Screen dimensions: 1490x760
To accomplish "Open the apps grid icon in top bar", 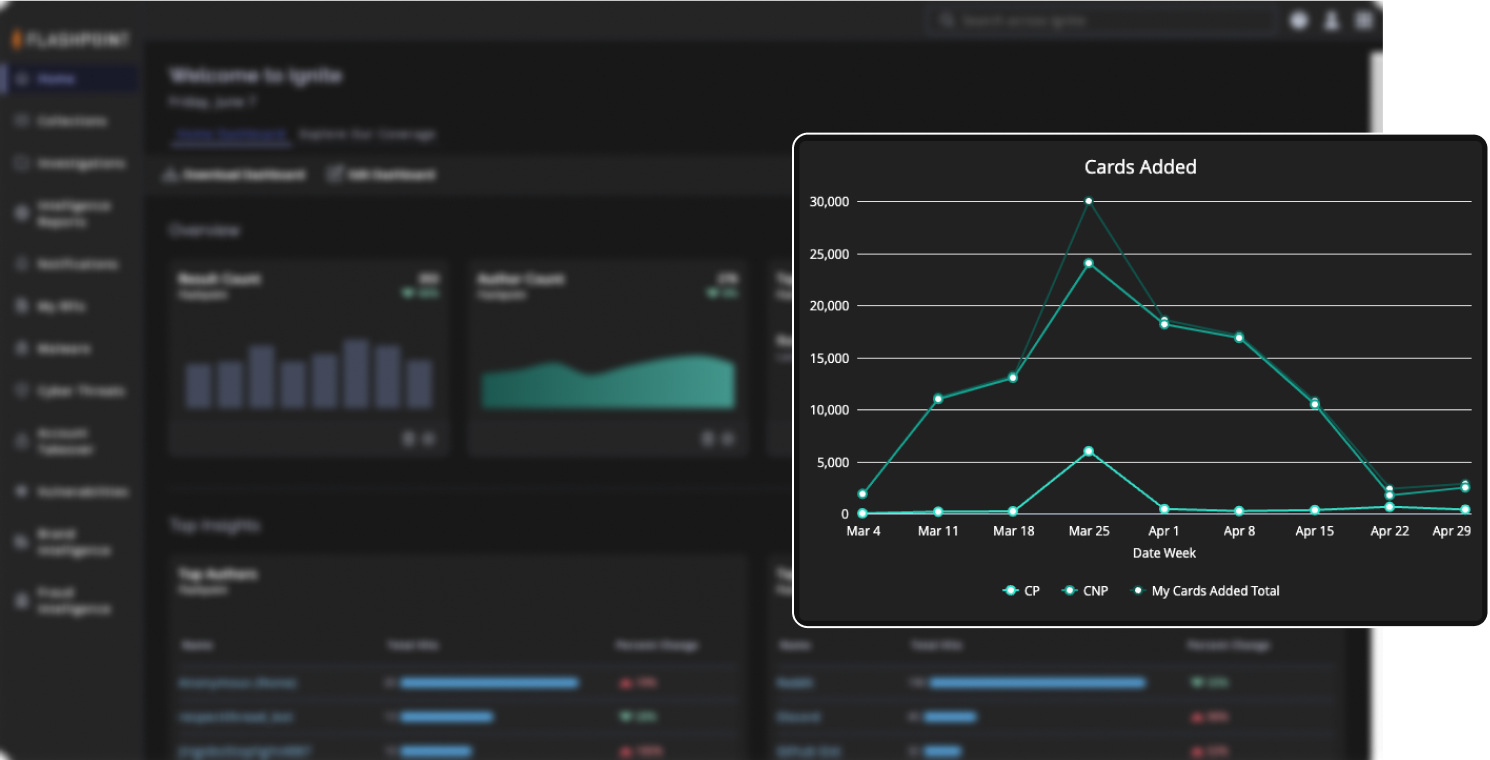I will pyautogui.click(x=1363, y=21).
